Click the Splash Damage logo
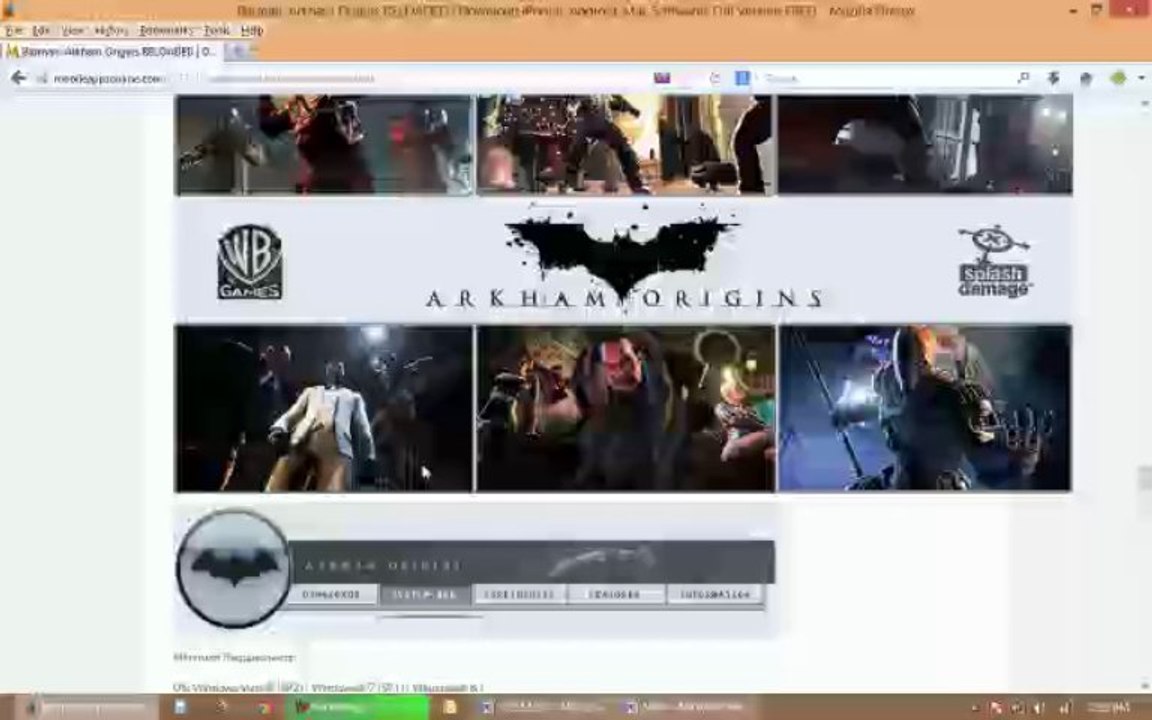1152x720 pixels. click(x=995, y=262)
